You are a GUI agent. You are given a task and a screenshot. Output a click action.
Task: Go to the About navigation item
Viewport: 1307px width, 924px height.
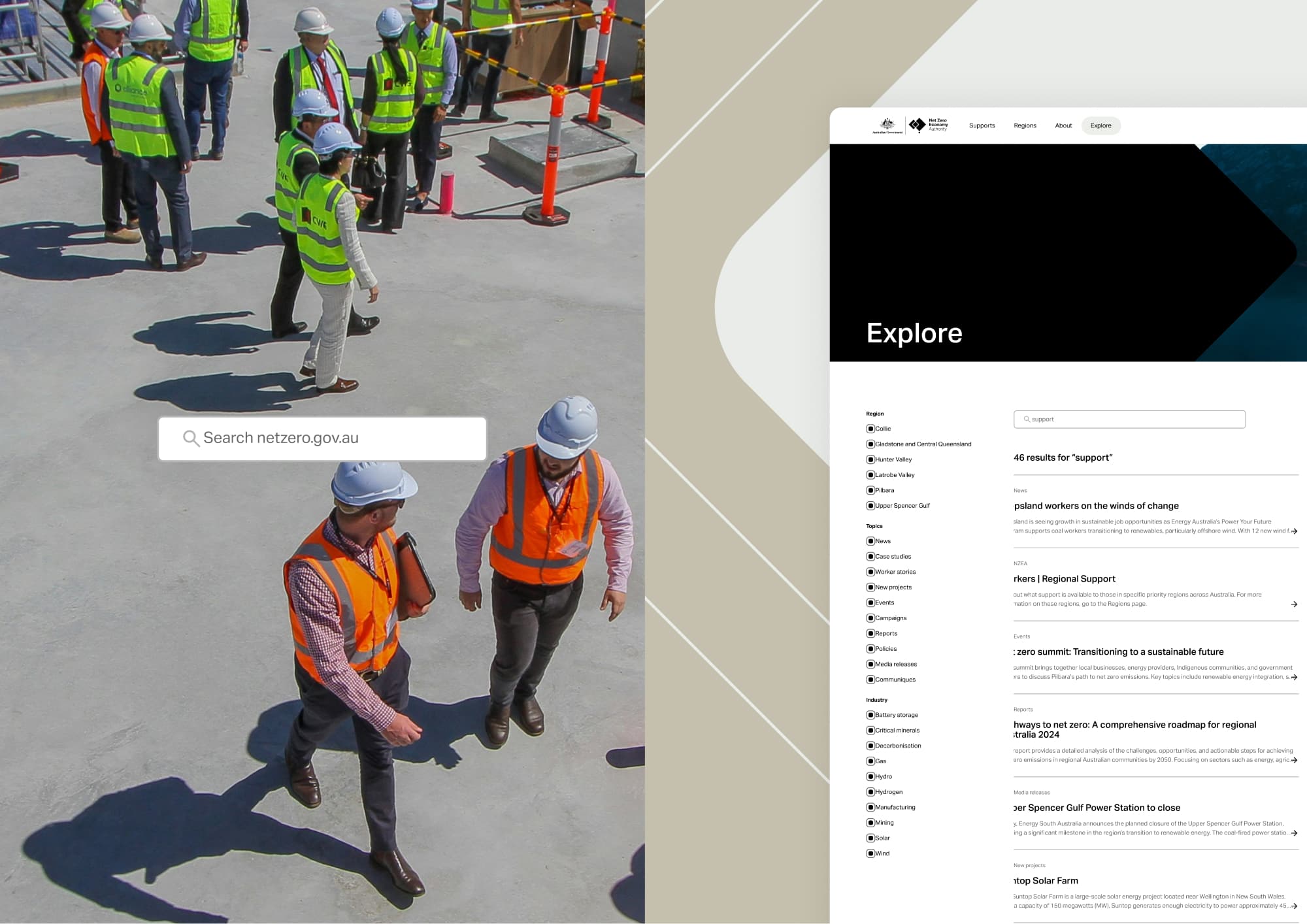[x=1063, y=125]
